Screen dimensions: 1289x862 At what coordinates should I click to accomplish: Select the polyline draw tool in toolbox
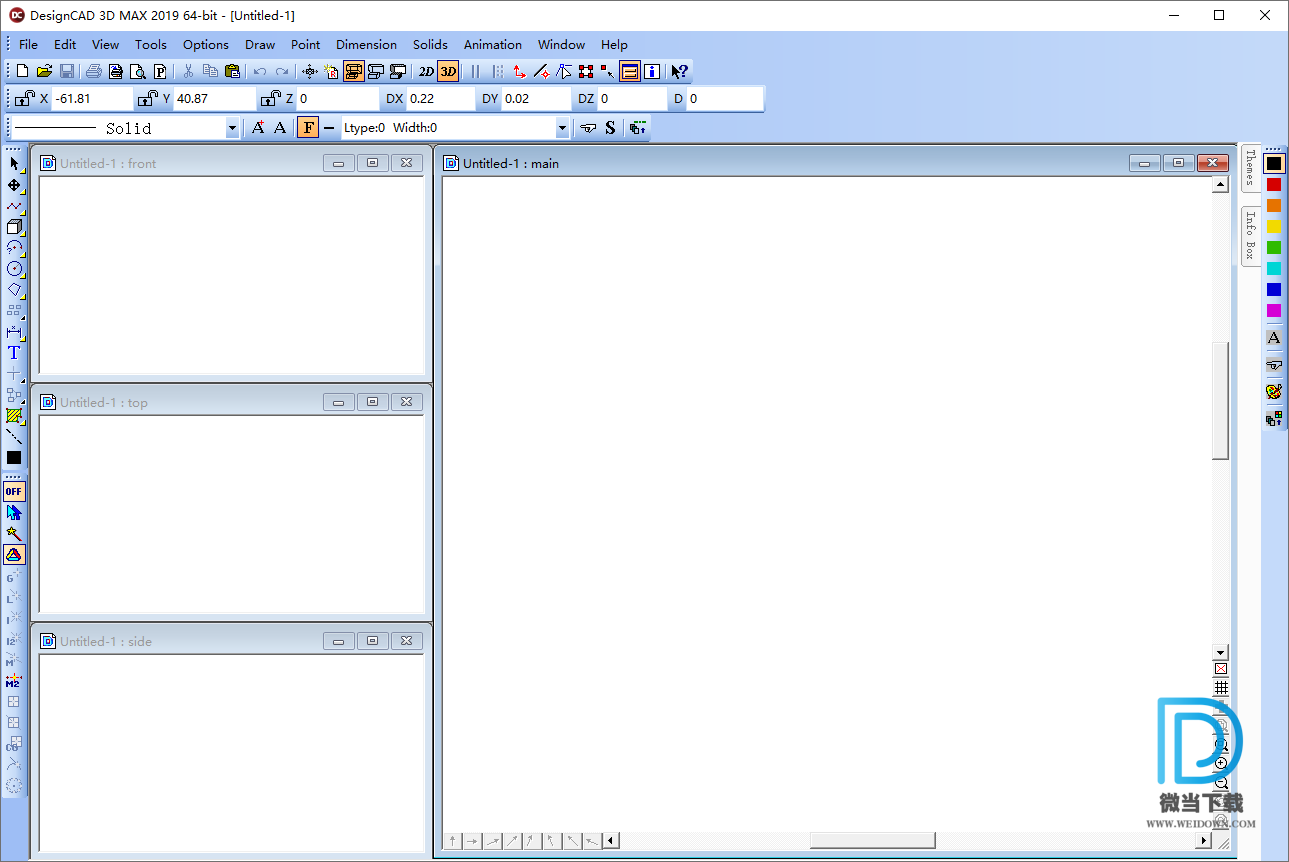pyautogui.click(x=14, y=206)
